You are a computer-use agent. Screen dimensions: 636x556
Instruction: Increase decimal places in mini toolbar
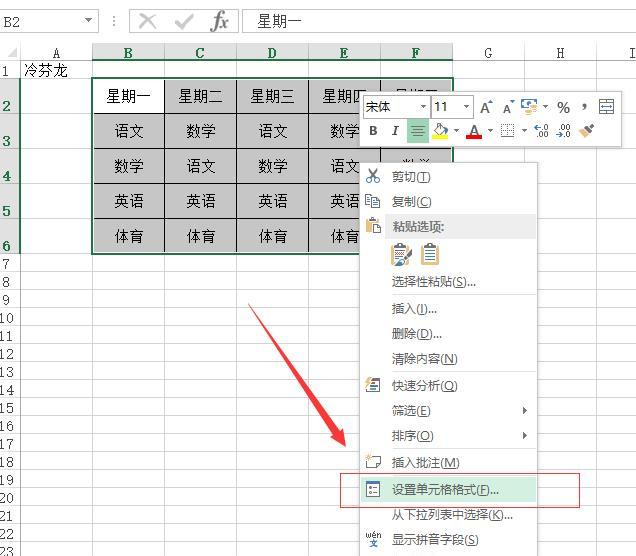tap(541, 131)
